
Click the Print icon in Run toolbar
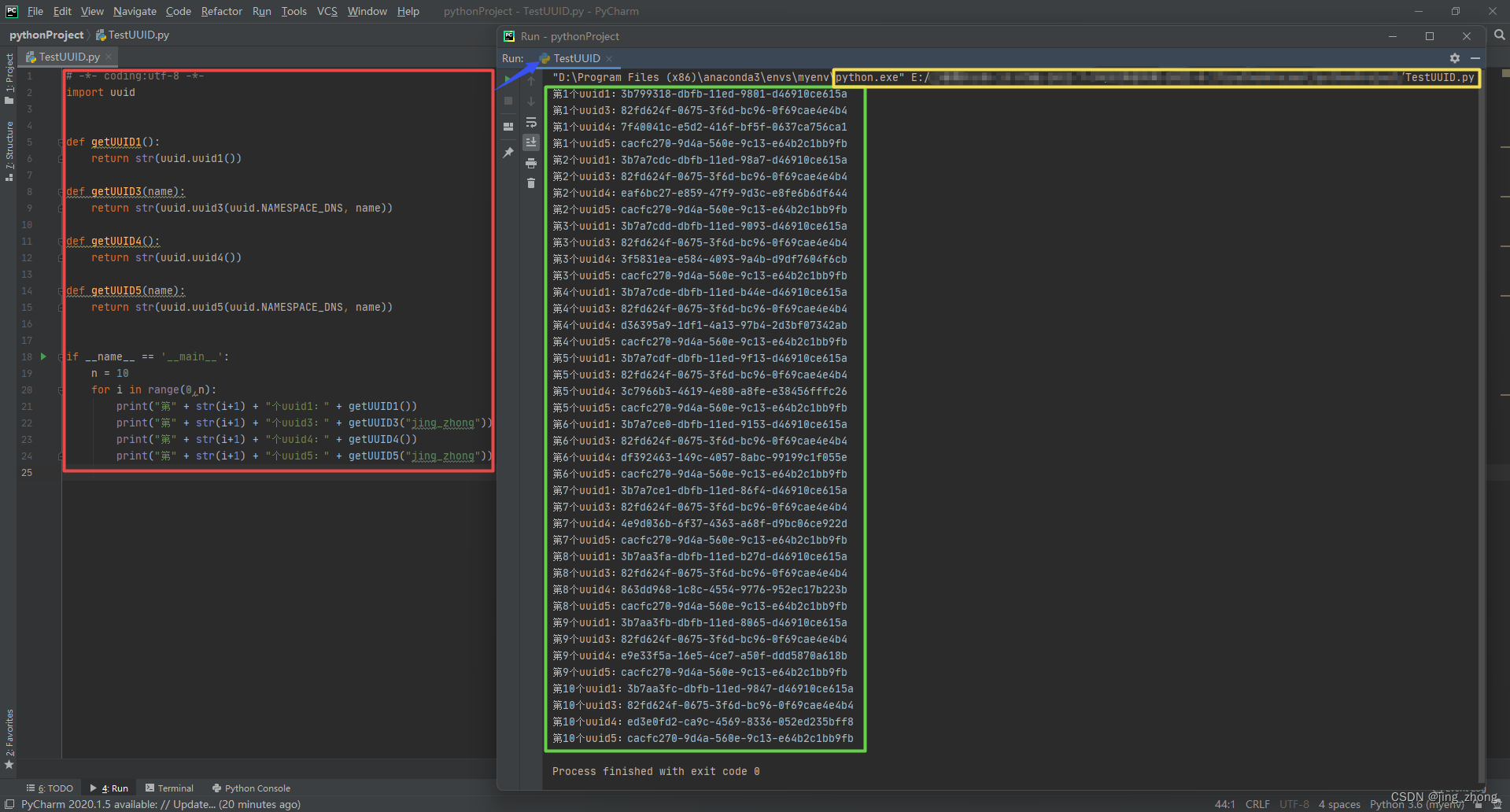pos(531,163)
